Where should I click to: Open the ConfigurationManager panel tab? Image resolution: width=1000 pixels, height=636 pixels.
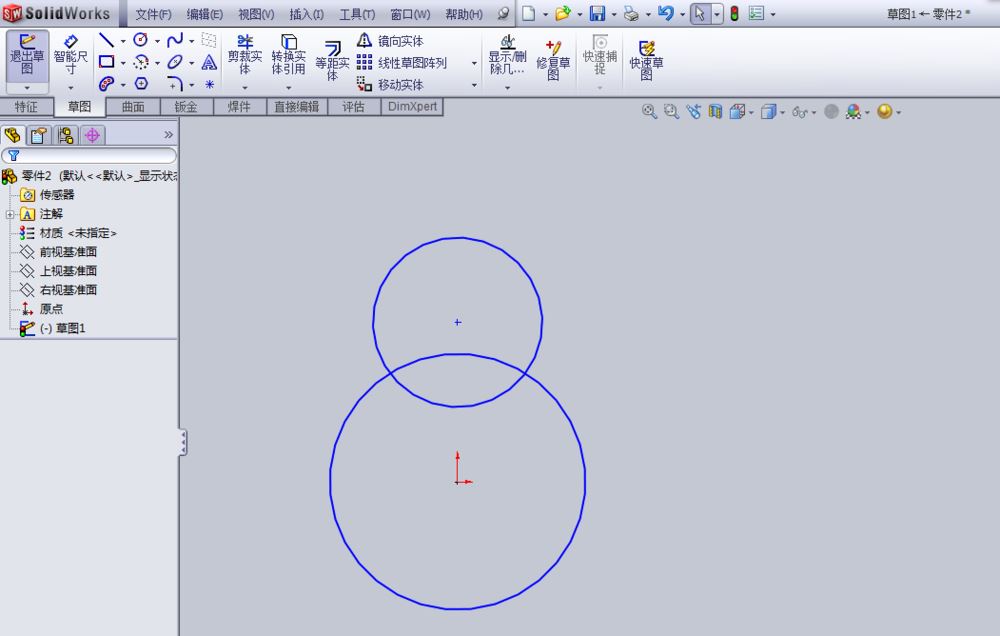click(65, 135)
